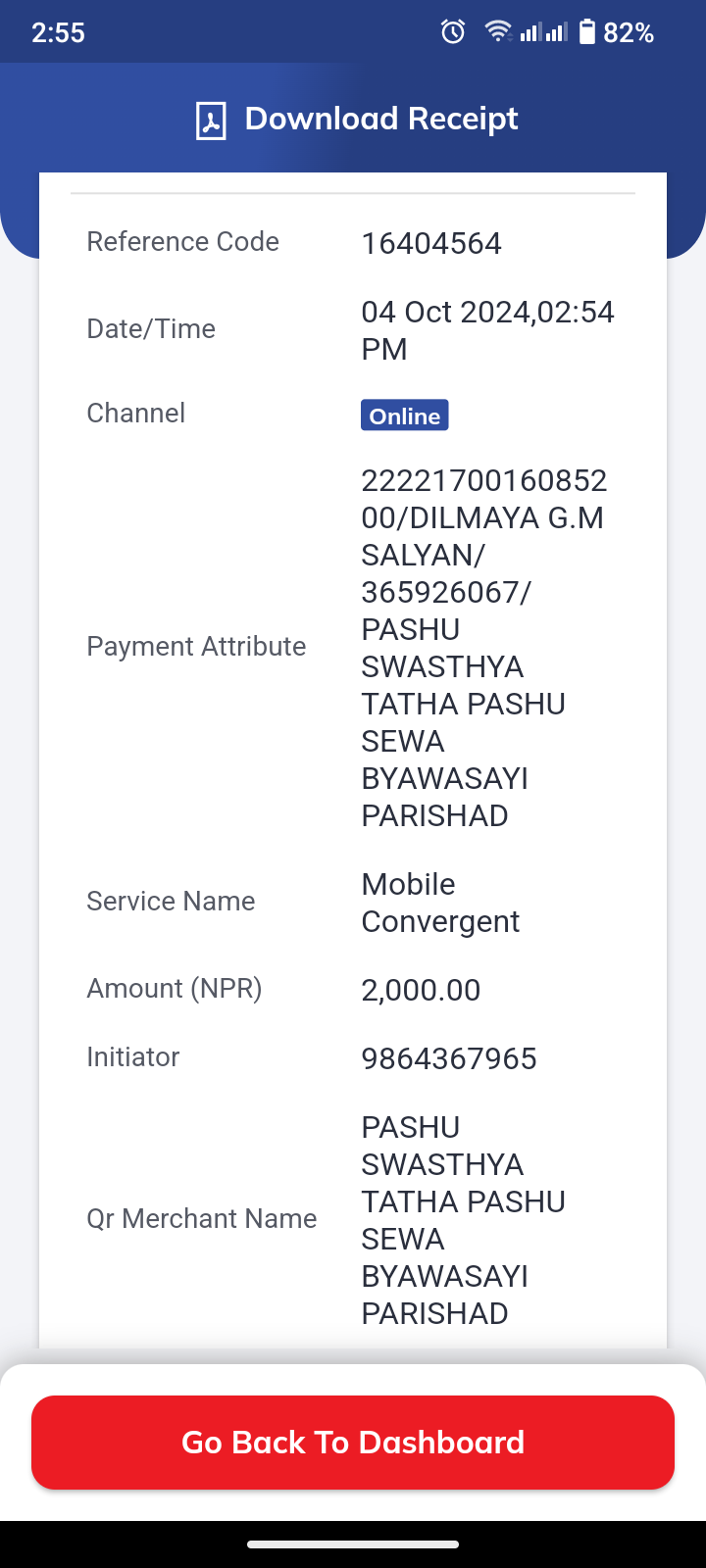Tap the alarm clock status icon
Viewport: 706px width, 1568px height.
[453, 32]
